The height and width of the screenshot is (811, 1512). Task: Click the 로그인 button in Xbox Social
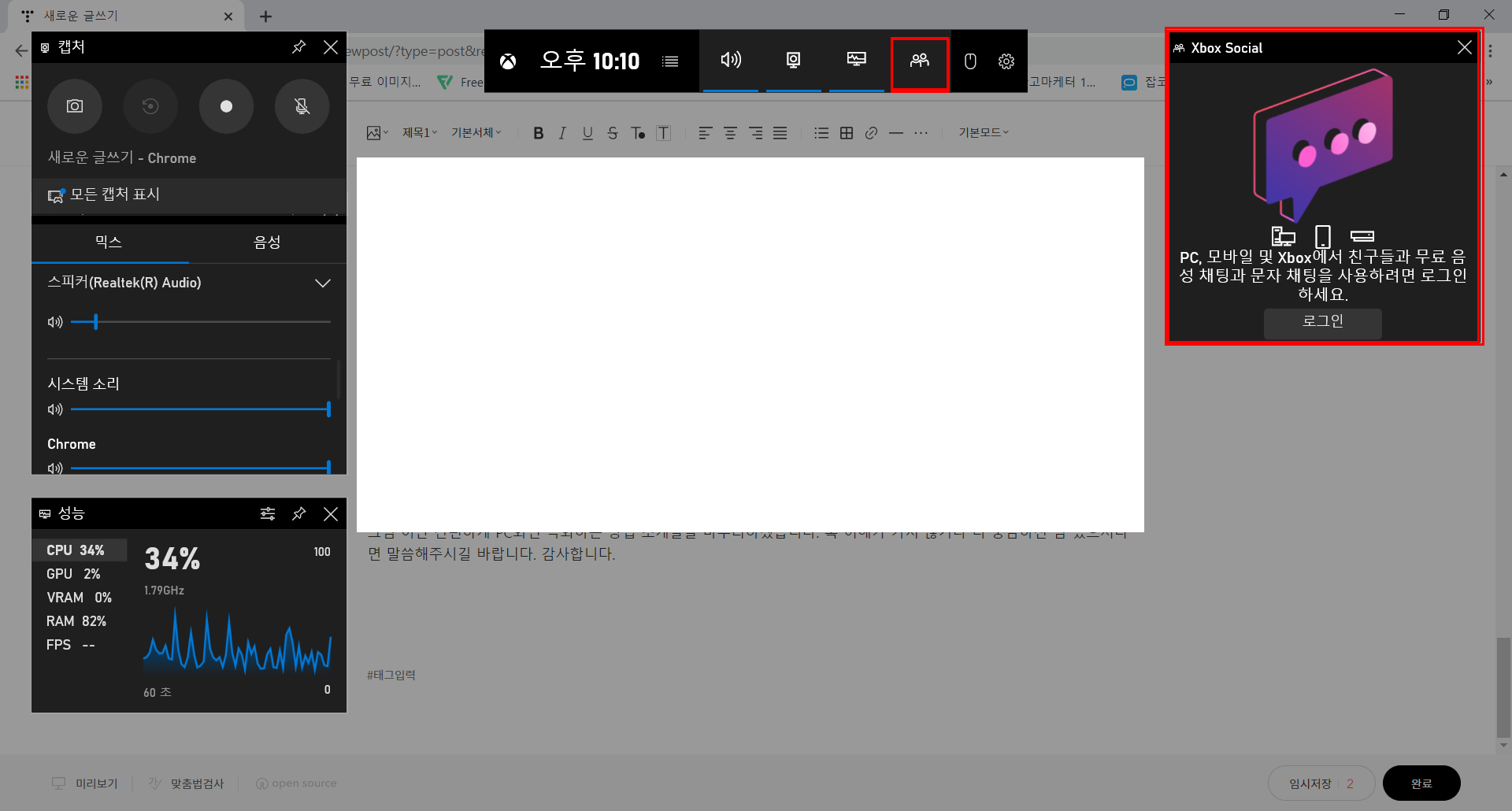(x=1323, y=322)
